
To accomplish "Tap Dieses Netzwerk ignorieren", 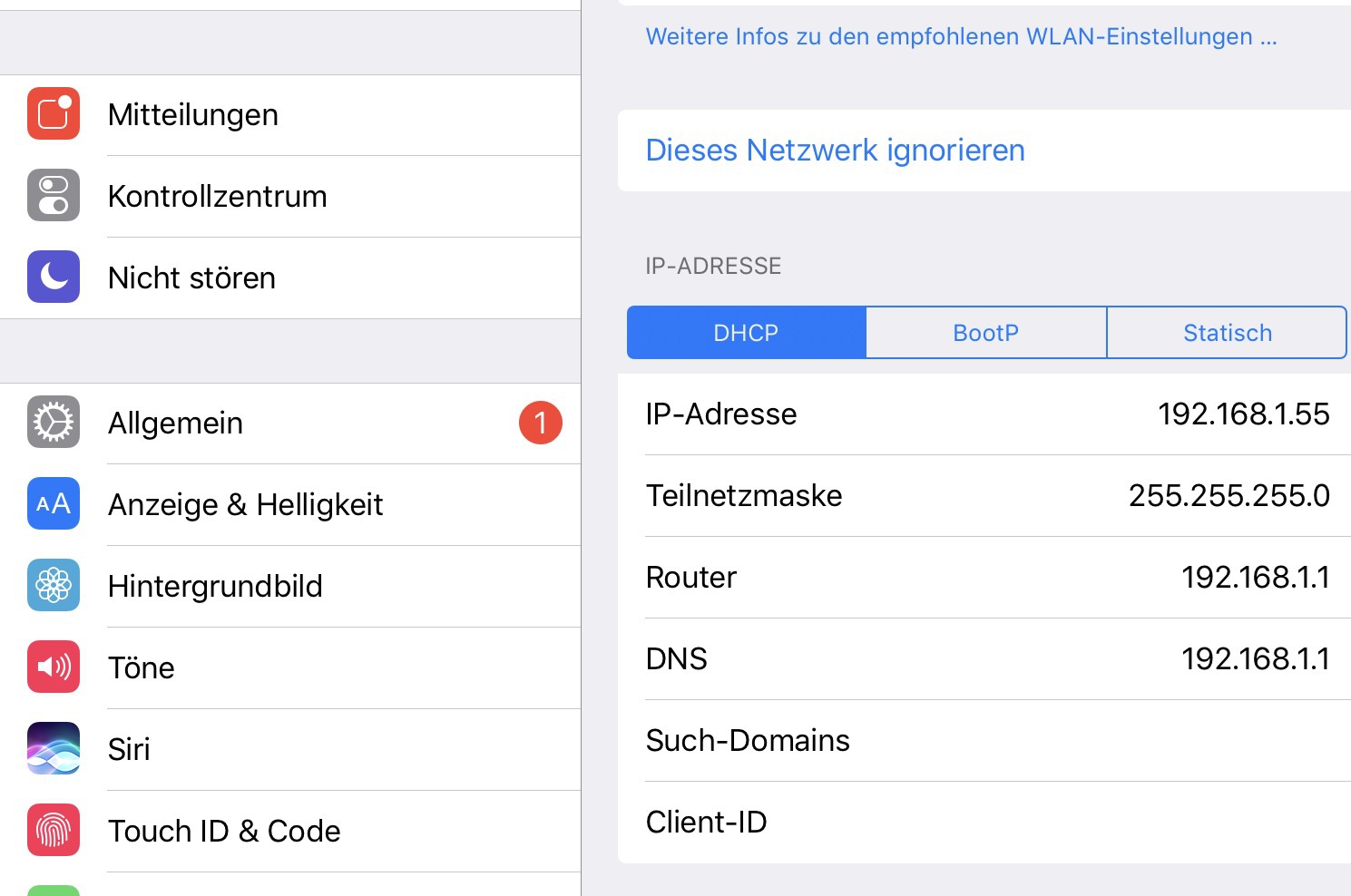I will pyautogui.click(x=835, y=151).
